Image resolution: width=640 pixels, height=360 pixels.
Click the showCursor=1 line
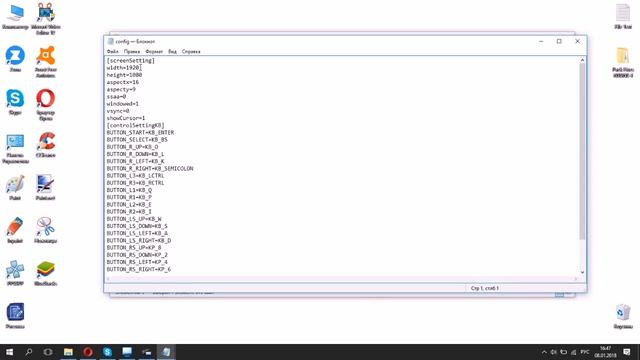126,118
